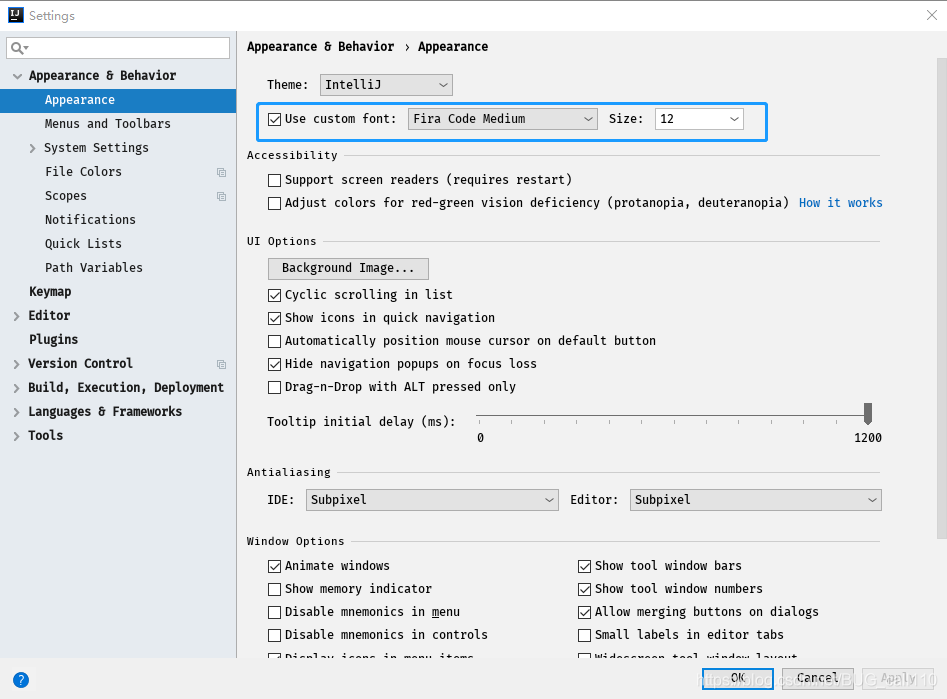
Task: Enable Support screen readers
Action: 274,179
